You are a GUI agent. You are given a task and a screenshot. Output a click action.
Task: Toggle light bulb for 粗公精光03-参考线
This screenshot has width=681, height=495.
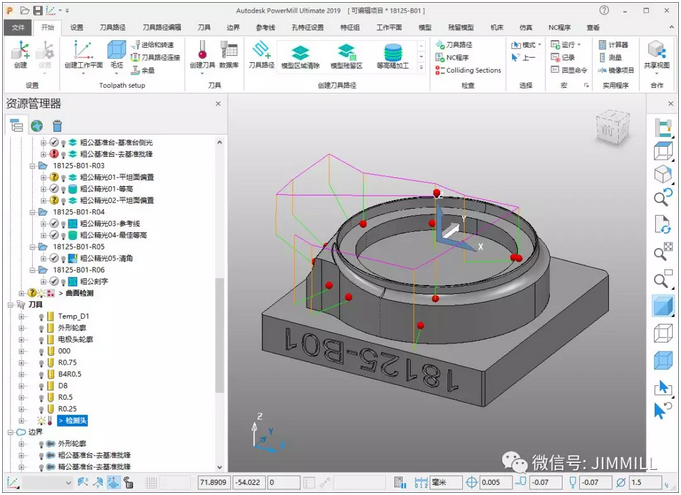pos(63,224)
